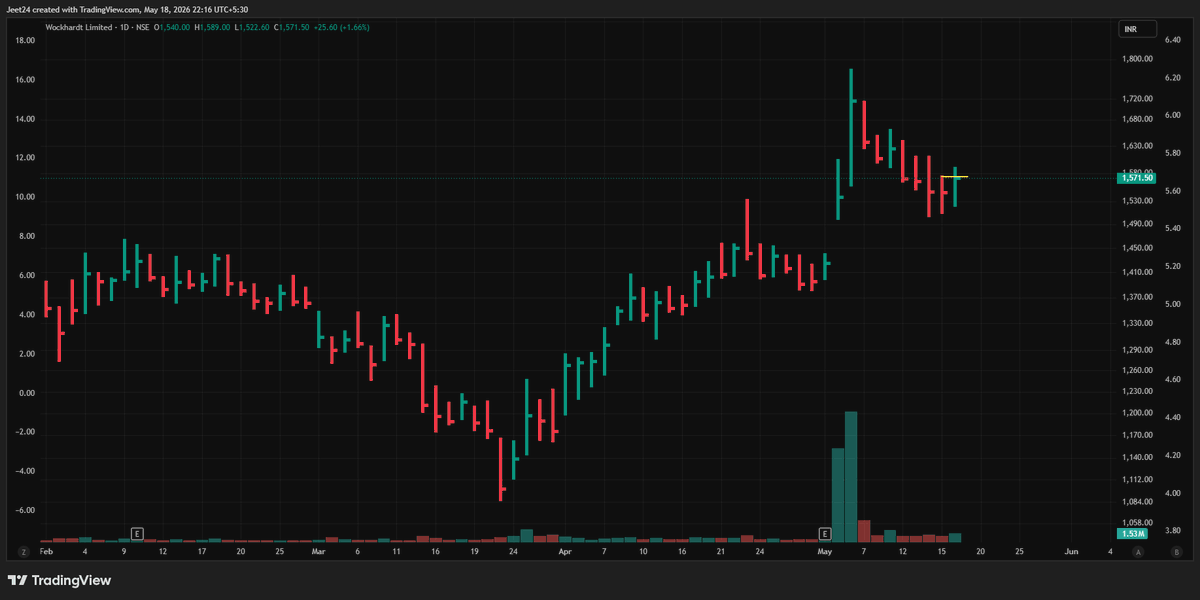Click the tallest green volume bar in May
The image size is (1200, 600).
point(851,476)
